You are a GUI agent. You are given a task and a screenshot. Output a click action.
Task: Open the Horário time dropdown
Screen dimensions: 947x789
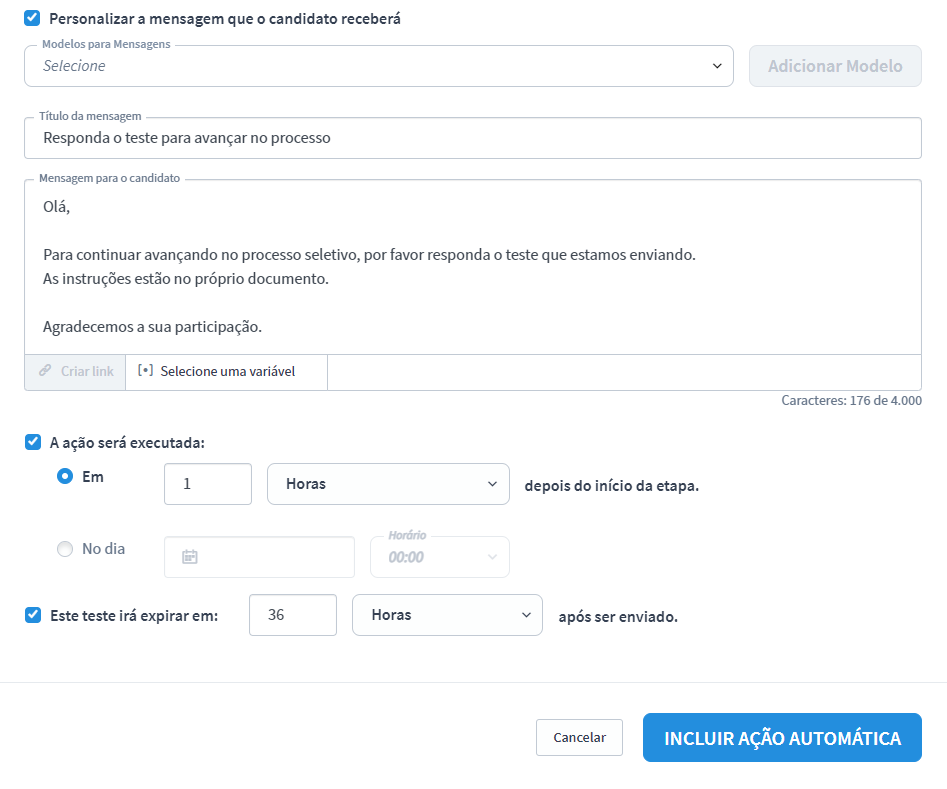[x=440, y=557]
